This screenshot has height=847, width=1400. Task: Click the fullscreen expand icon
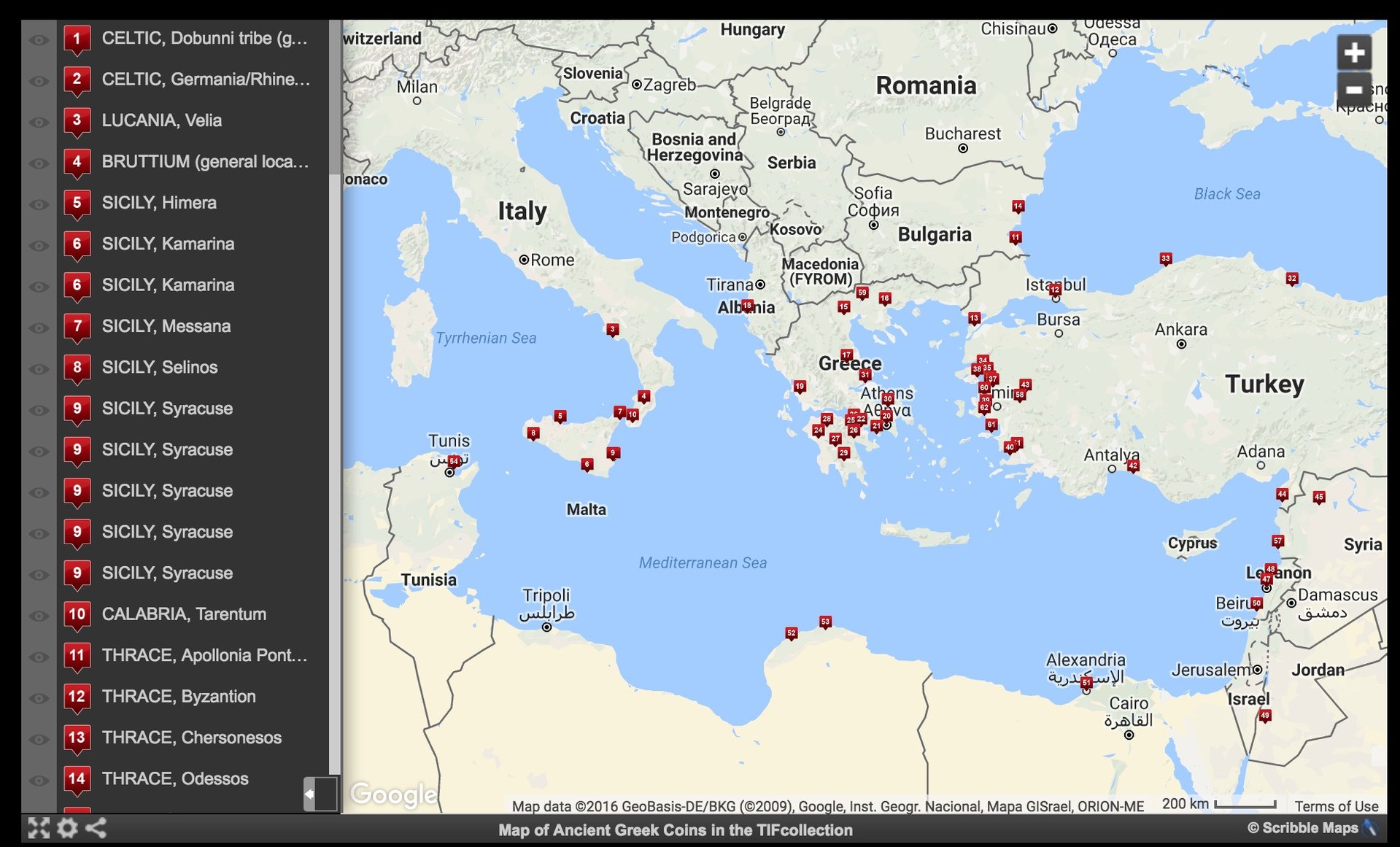[x=39, y=828]
